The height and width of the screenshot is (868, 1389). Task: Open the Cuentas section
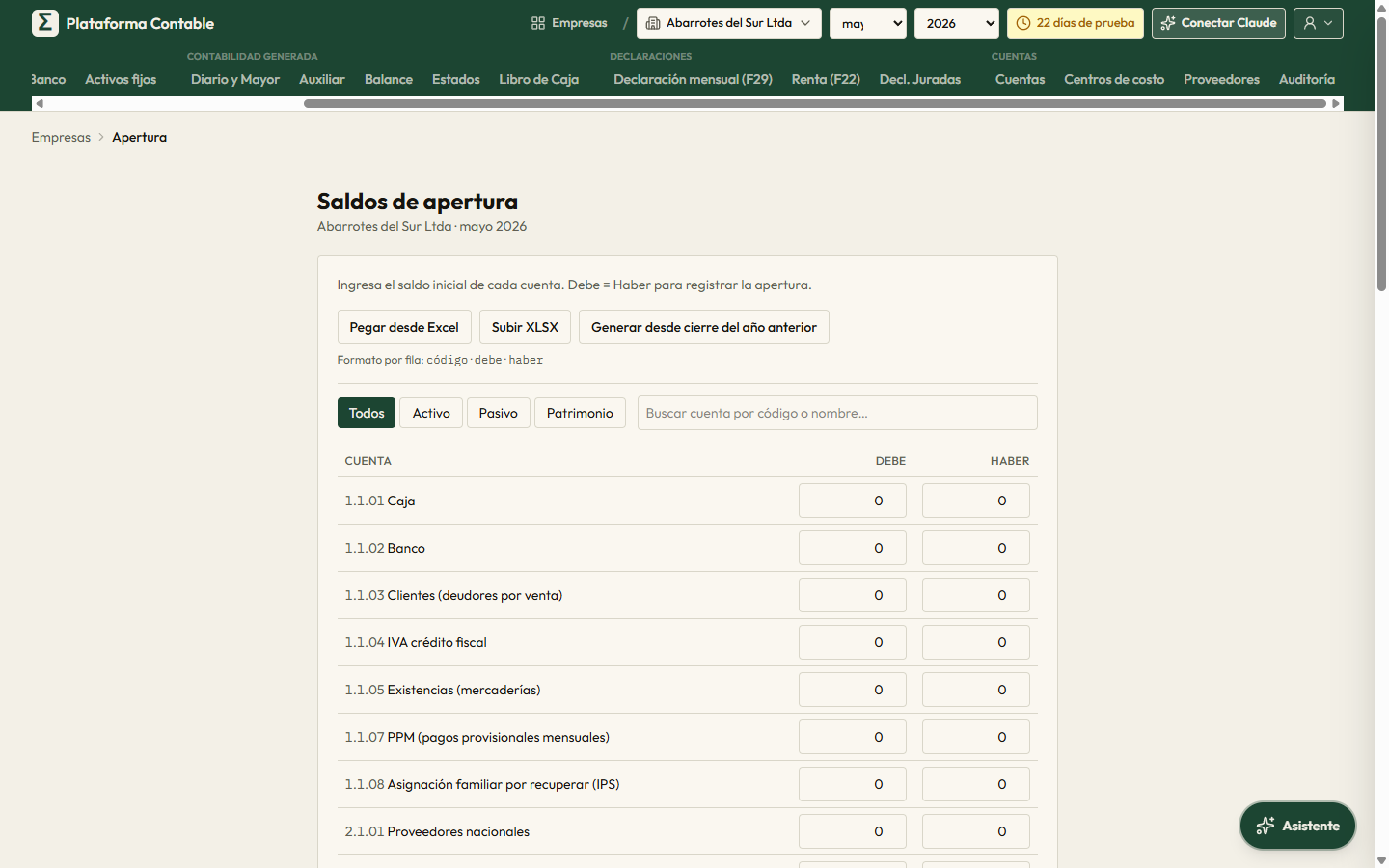1021,79
